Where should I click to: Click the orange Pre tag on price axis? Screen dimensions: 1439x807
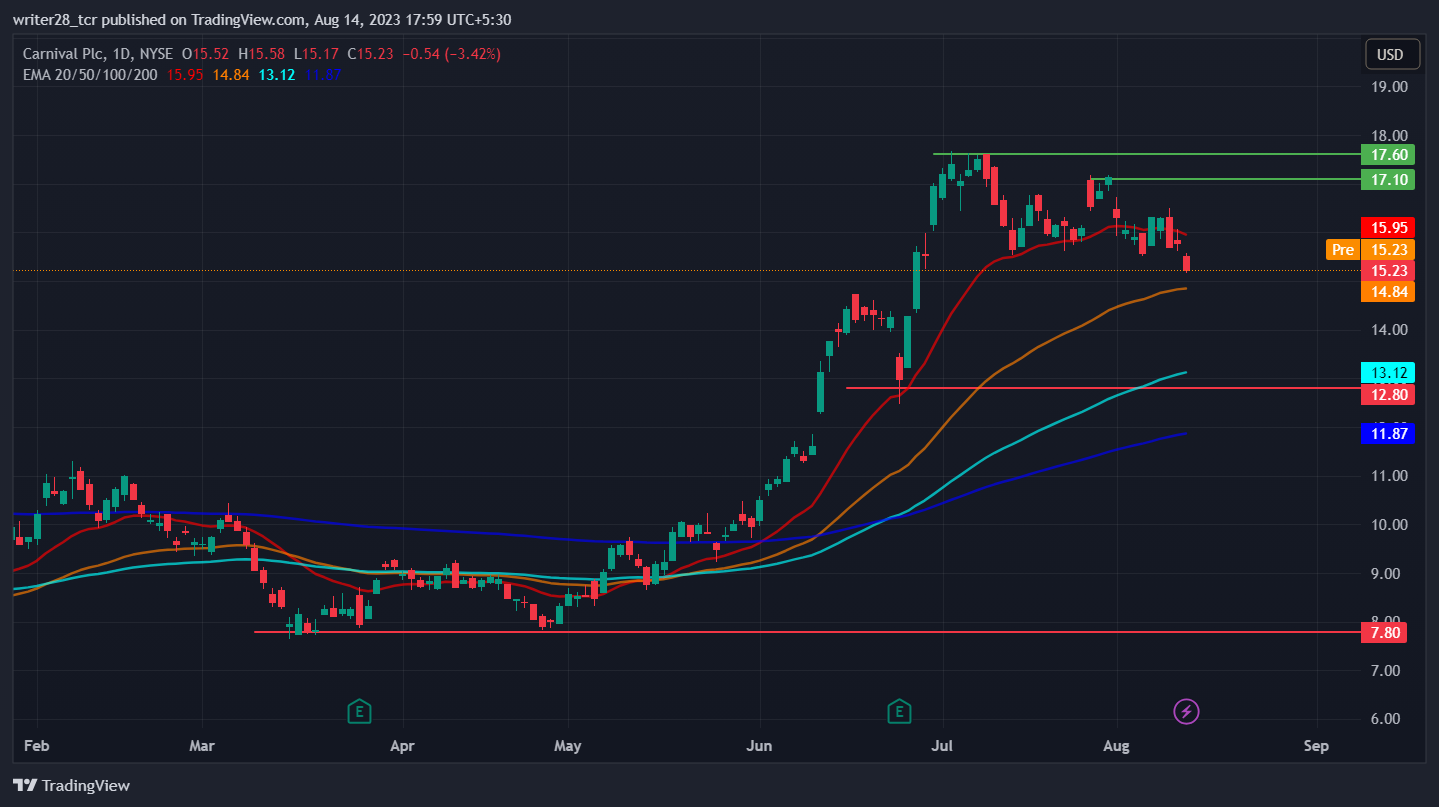coord(1343,249)
